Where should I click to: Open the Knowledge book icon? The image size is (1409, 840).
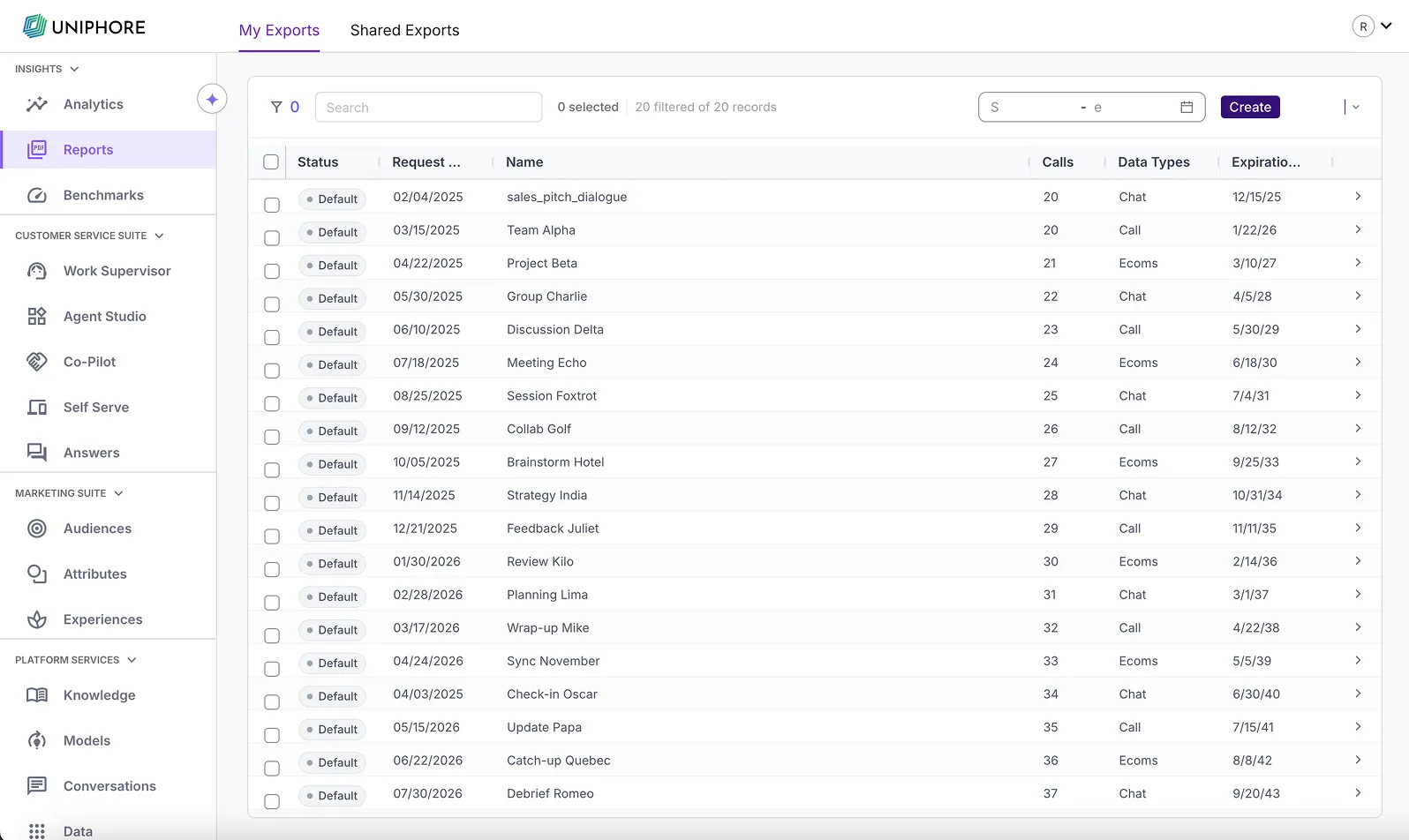pos(37,695)
